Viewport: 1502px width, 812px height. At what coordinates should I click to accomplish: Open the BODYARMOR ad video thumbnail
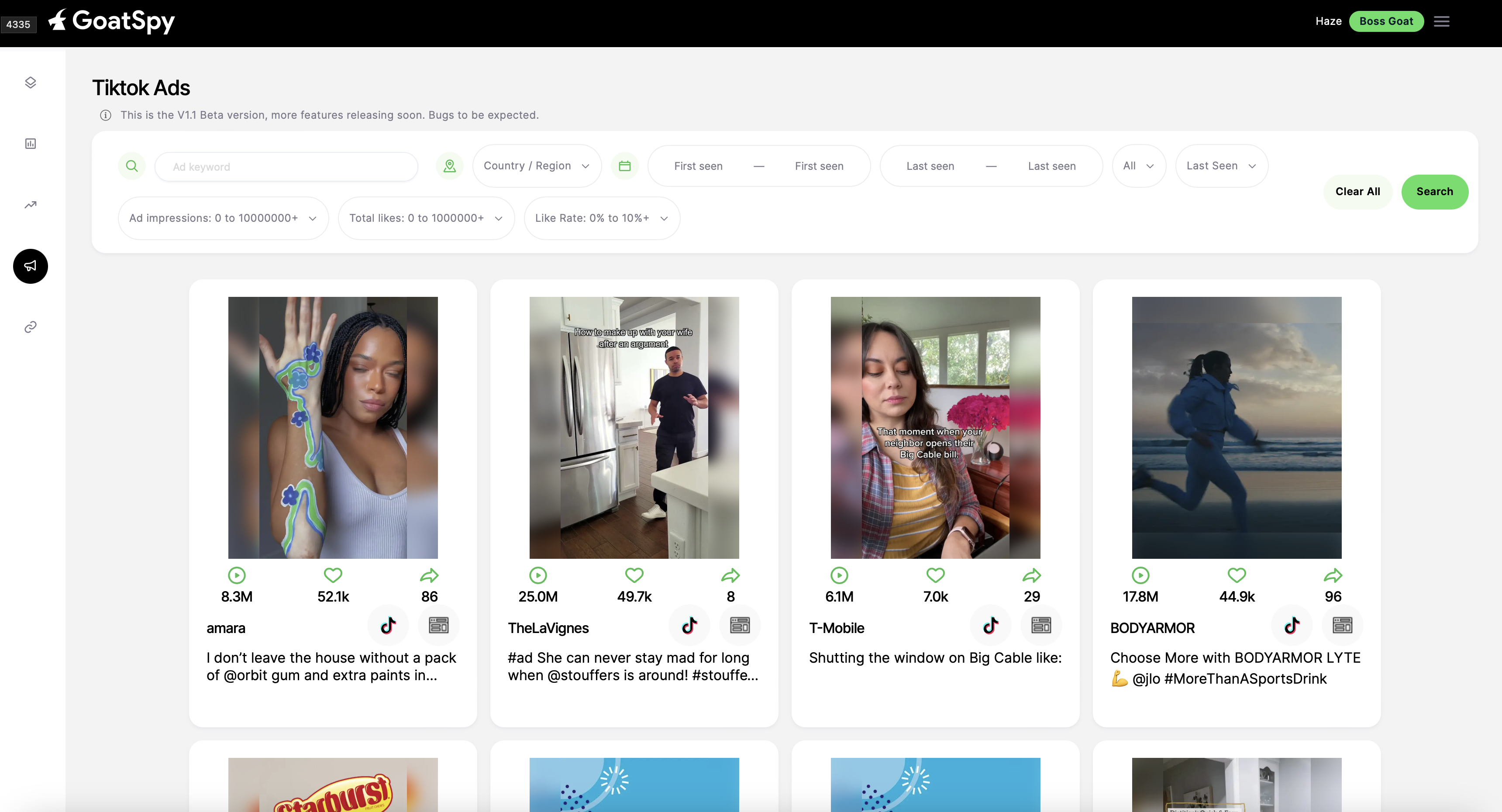(1237, 428)
